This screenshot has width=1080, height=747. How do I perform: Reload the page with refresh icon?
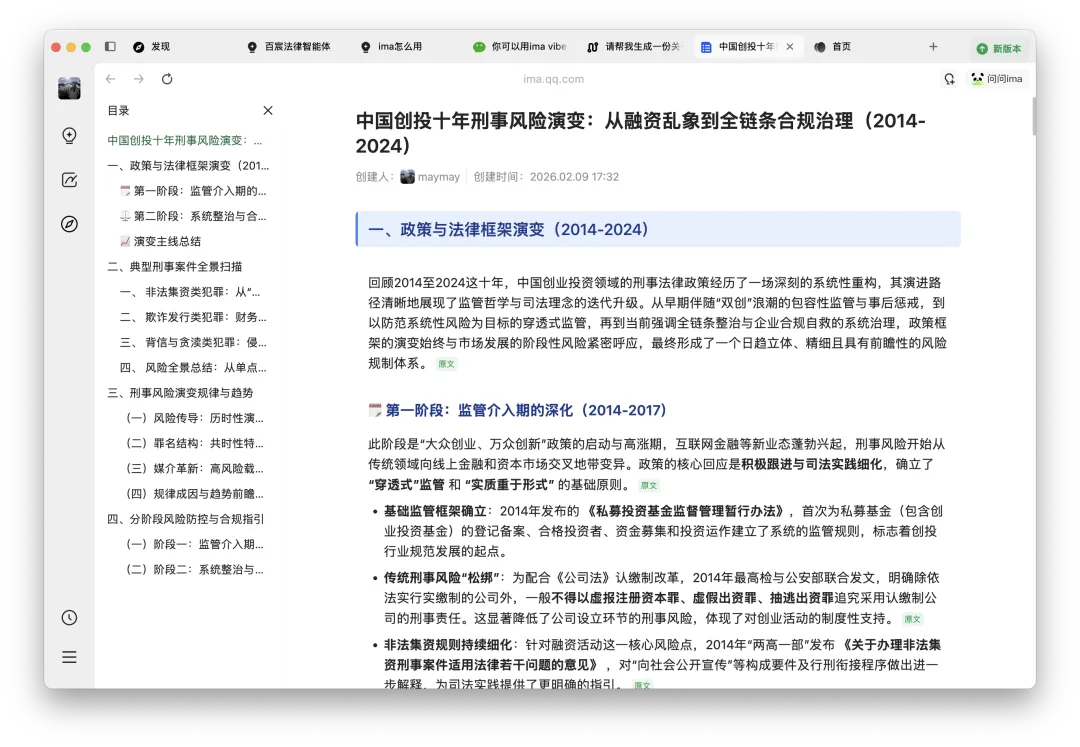167,79
